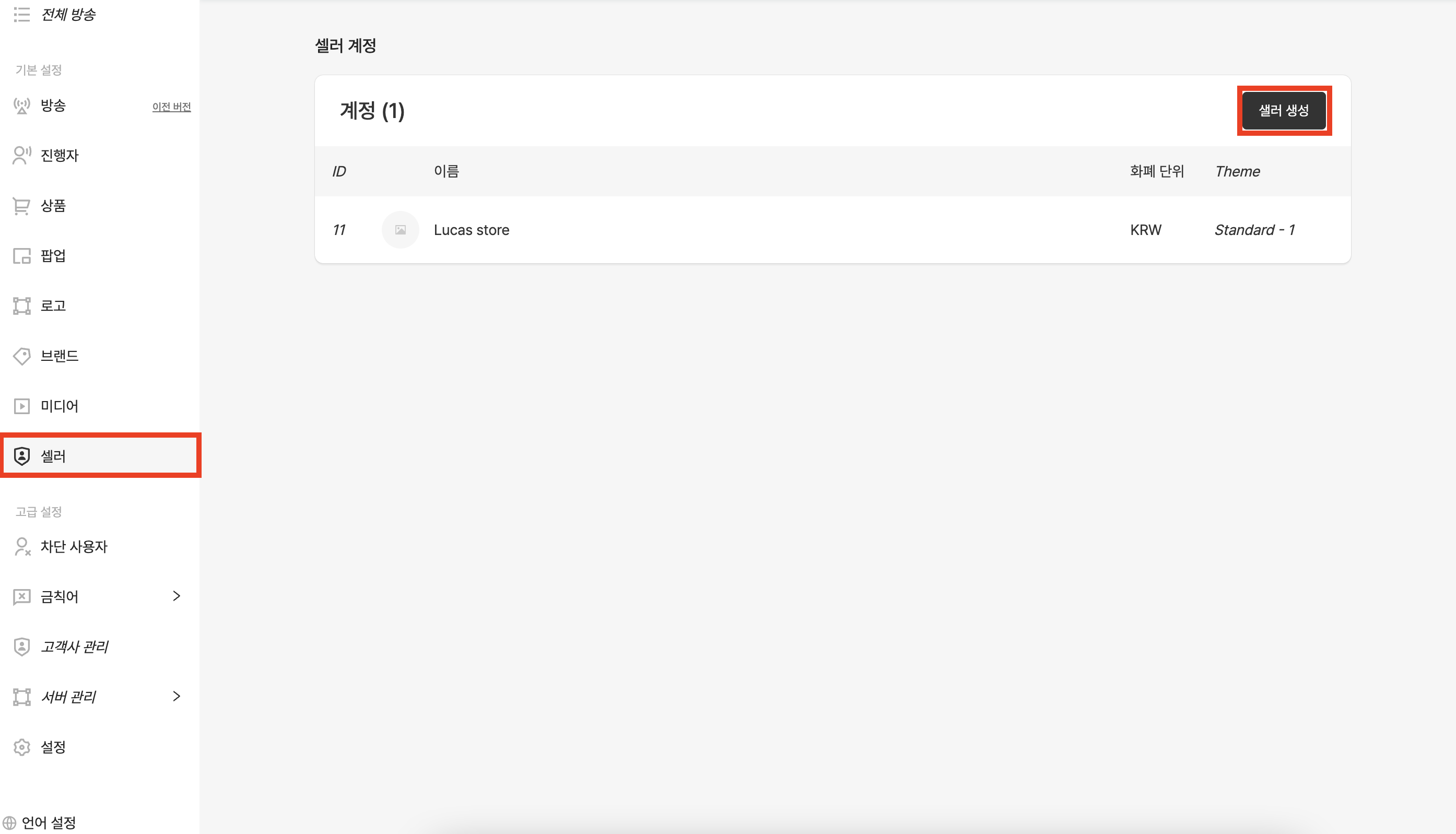The height and width of the screenshot is (834, 1456).
Task: Click the broadcast antenna icon beside 방송
Action: (22, 105)
